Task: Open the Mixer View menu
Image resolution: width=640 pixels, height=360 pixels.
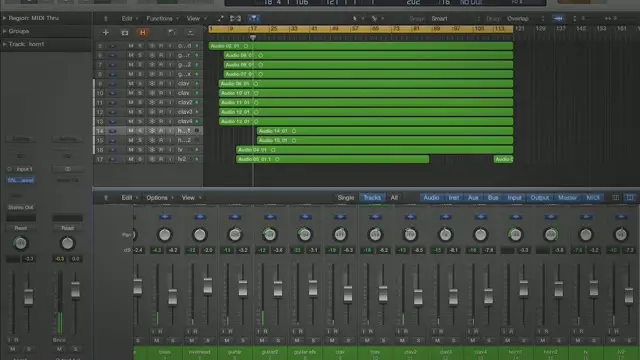Action: pos(191,198)
